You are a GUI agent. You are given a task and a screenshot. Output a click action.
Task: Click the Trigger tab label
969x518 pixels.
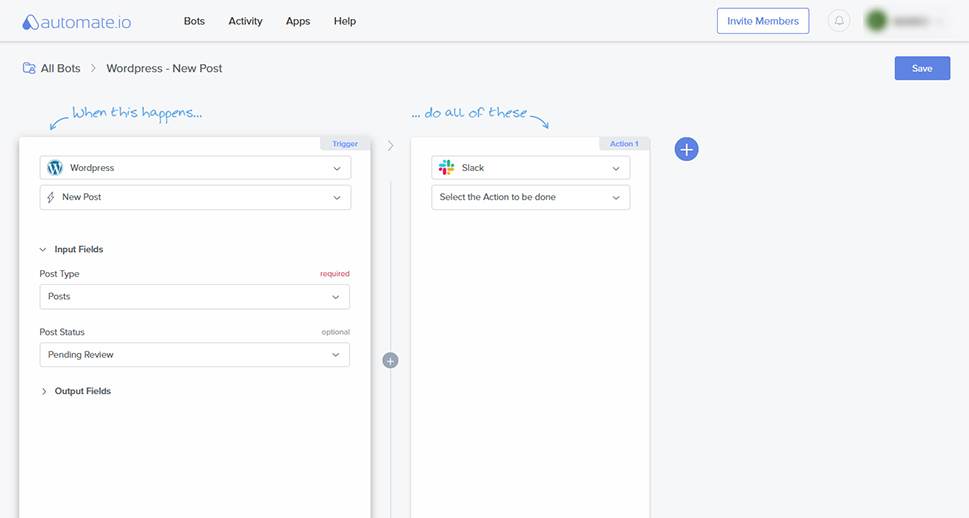pos(345,143)
